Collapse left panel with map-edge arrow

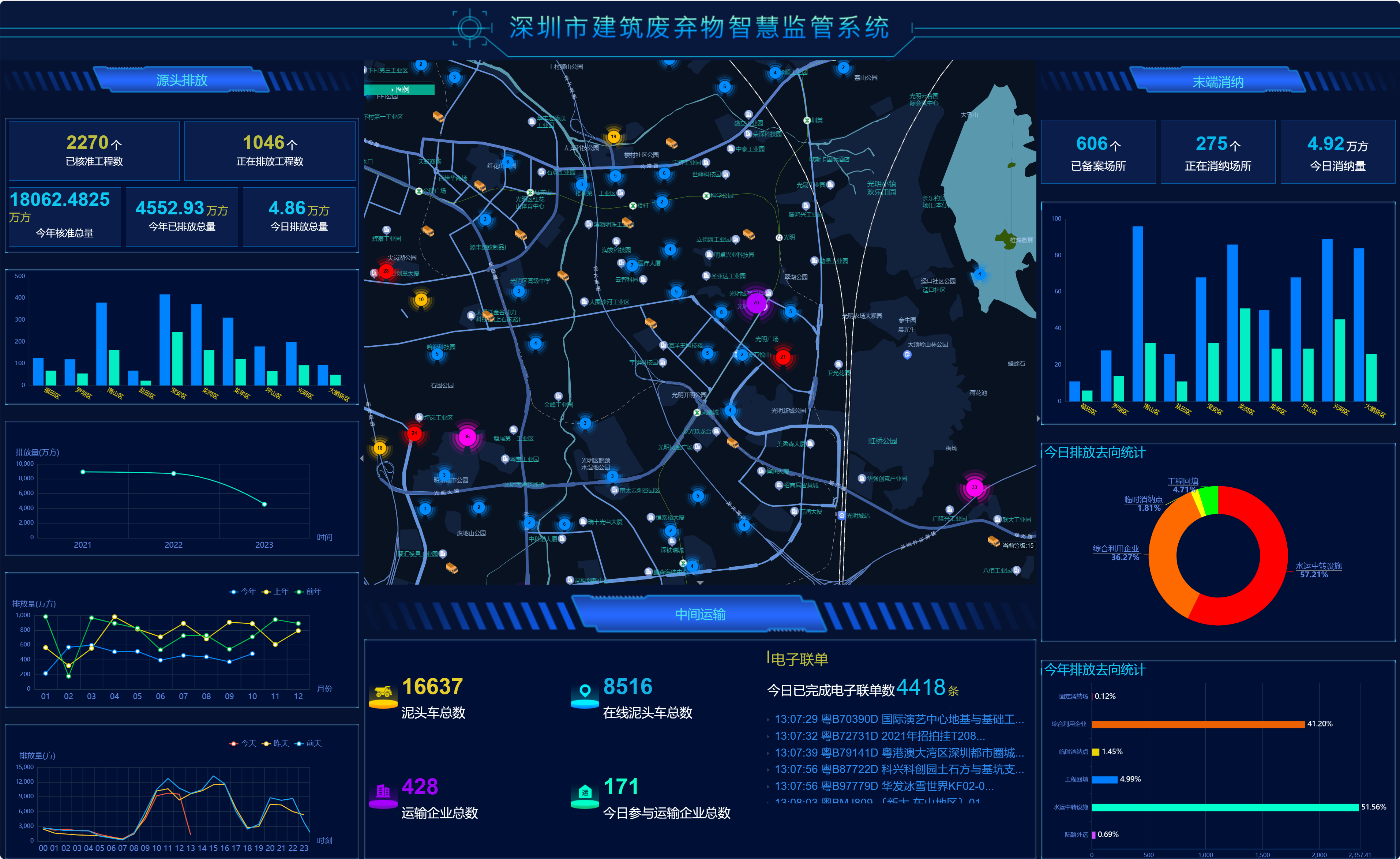click(x=362, y=458)
